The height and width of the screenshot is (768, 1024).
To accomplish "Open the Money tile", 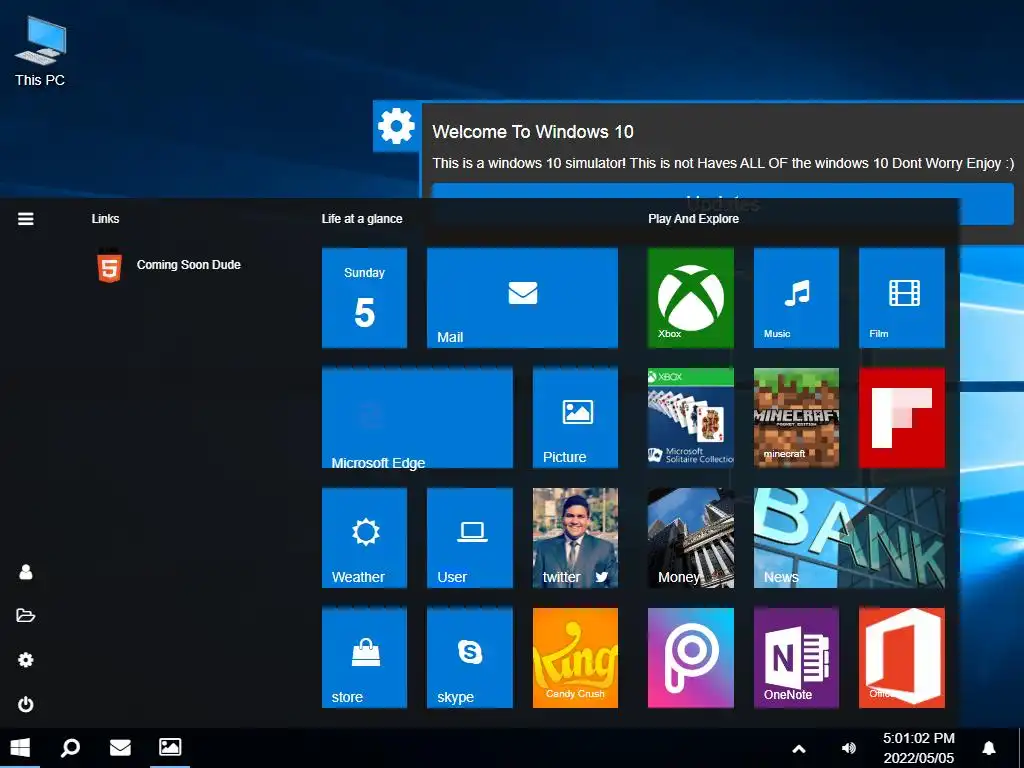I will [690, 538].
